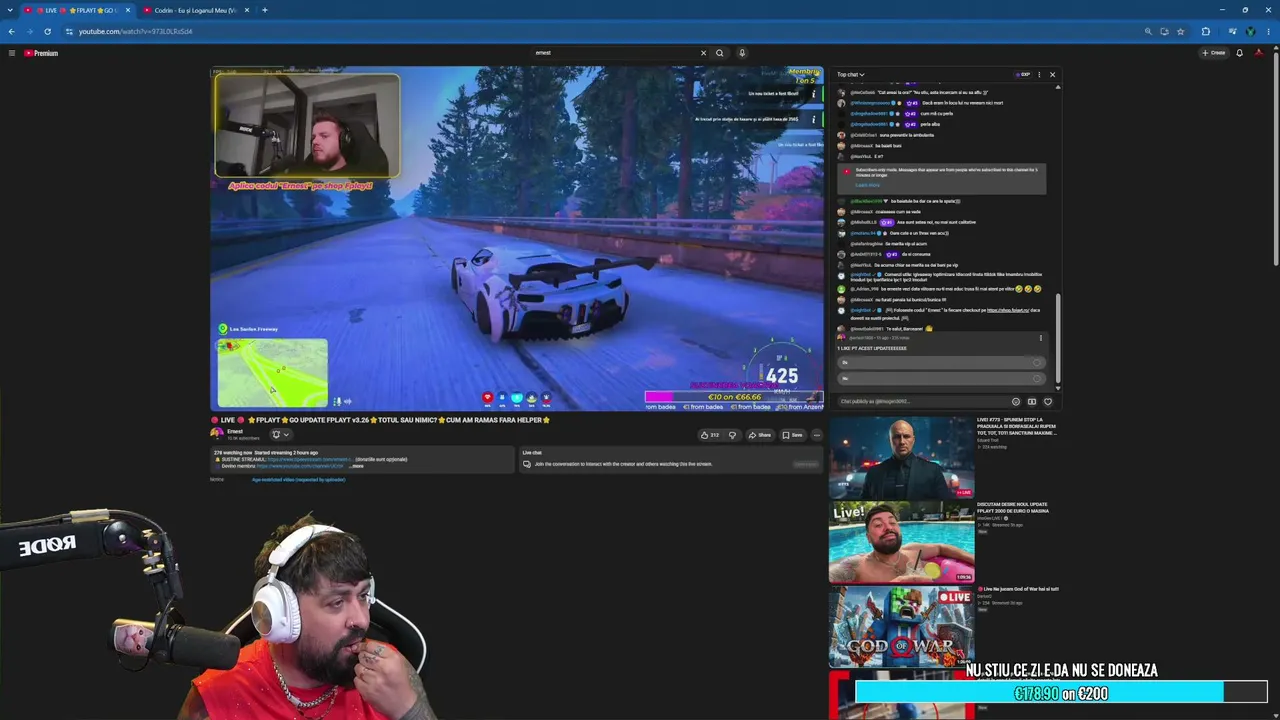The image size is (1280, 720).
Task: Select the "Nu" poll option
Action: (x=941, y=378)
